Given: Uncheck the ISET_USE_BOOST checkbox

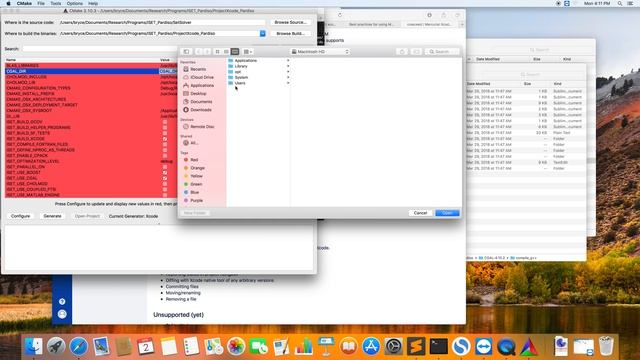Looking at the screenshot, I should point(165,172).
